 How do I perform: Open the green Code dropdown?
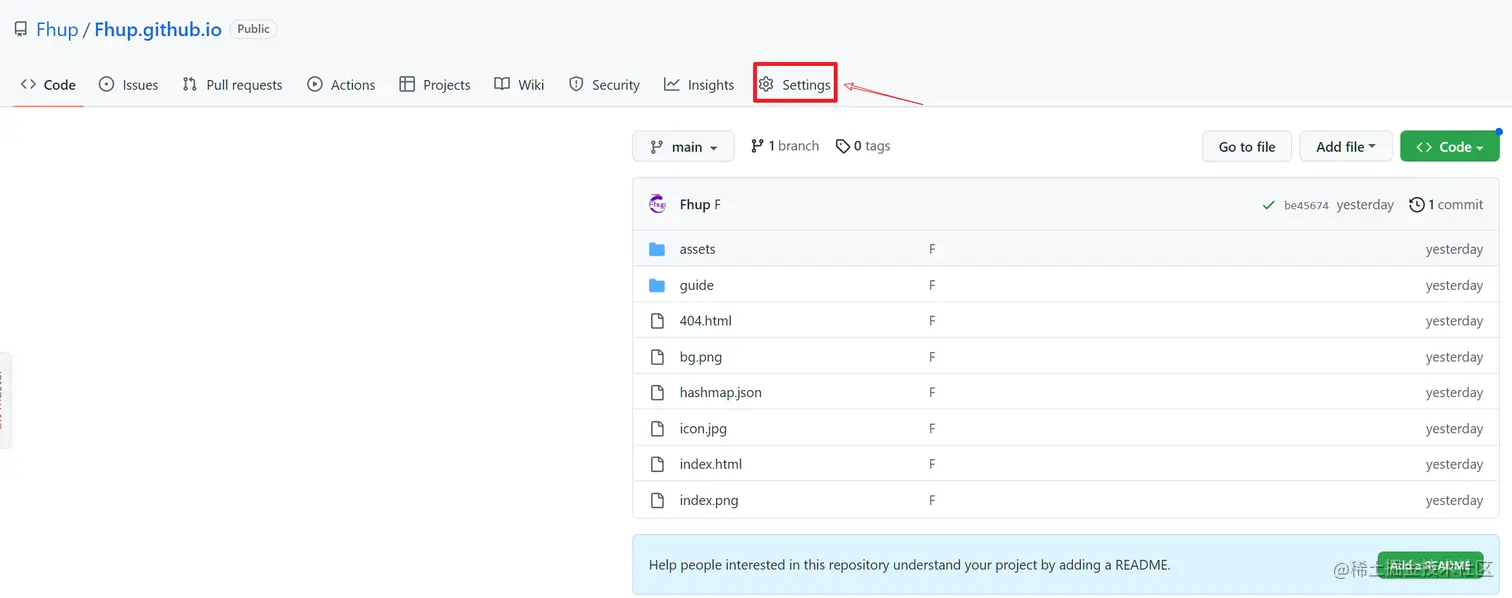[x=1450, y=147]
